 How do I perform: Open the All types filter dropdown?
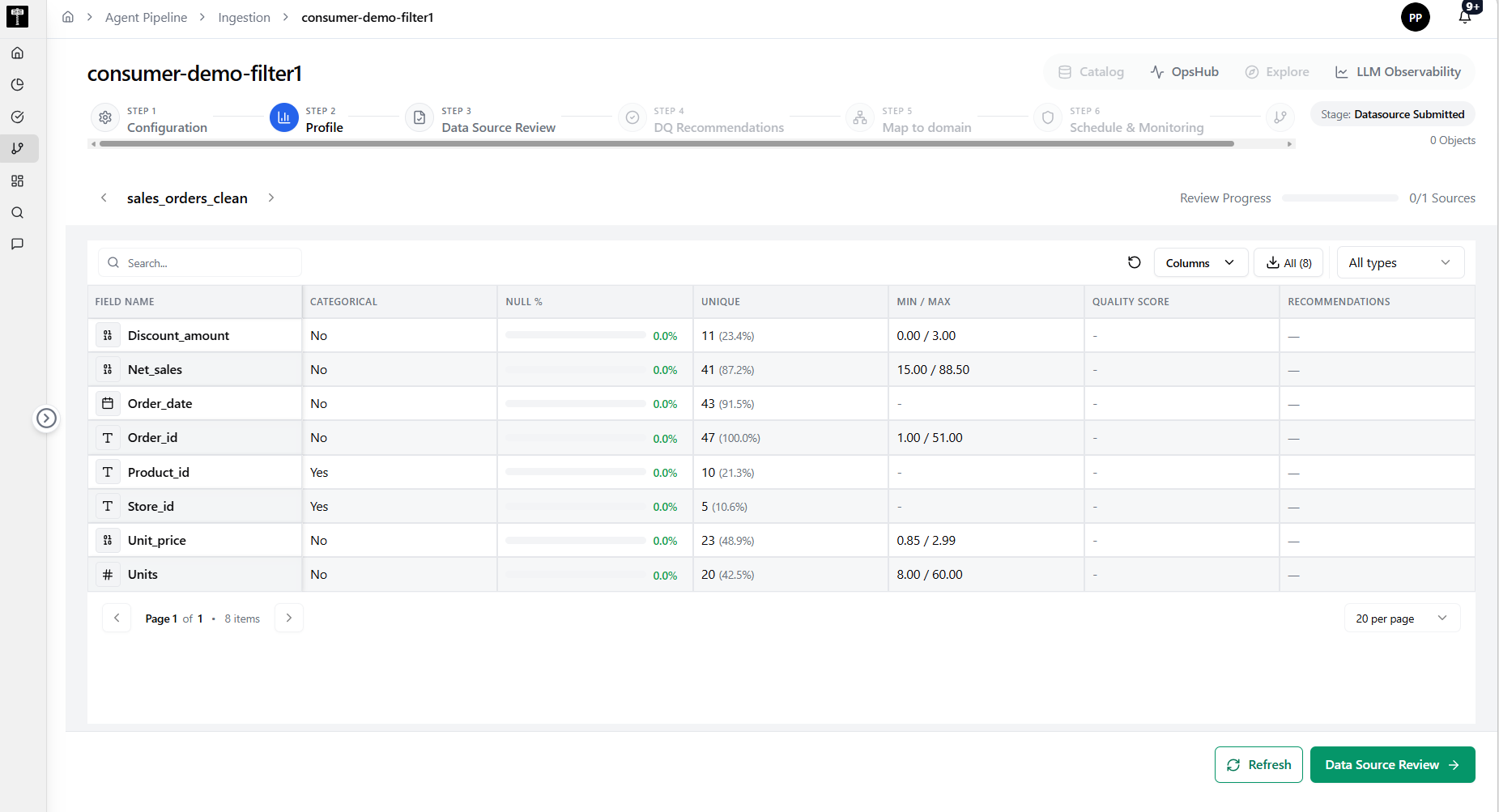(x=1400, y=262)
